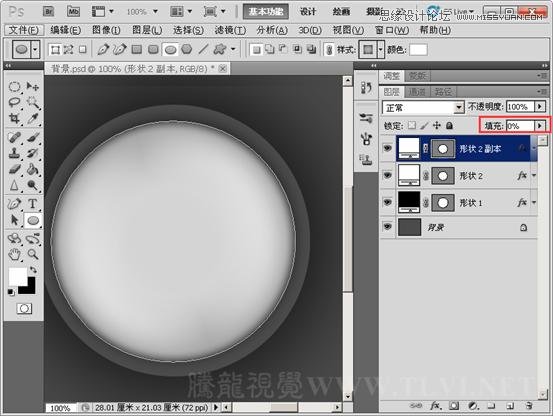Image resolution: width=553 pixels, height=416 pixels.
Task: Launch Mini Bridge
Action: 73,12
